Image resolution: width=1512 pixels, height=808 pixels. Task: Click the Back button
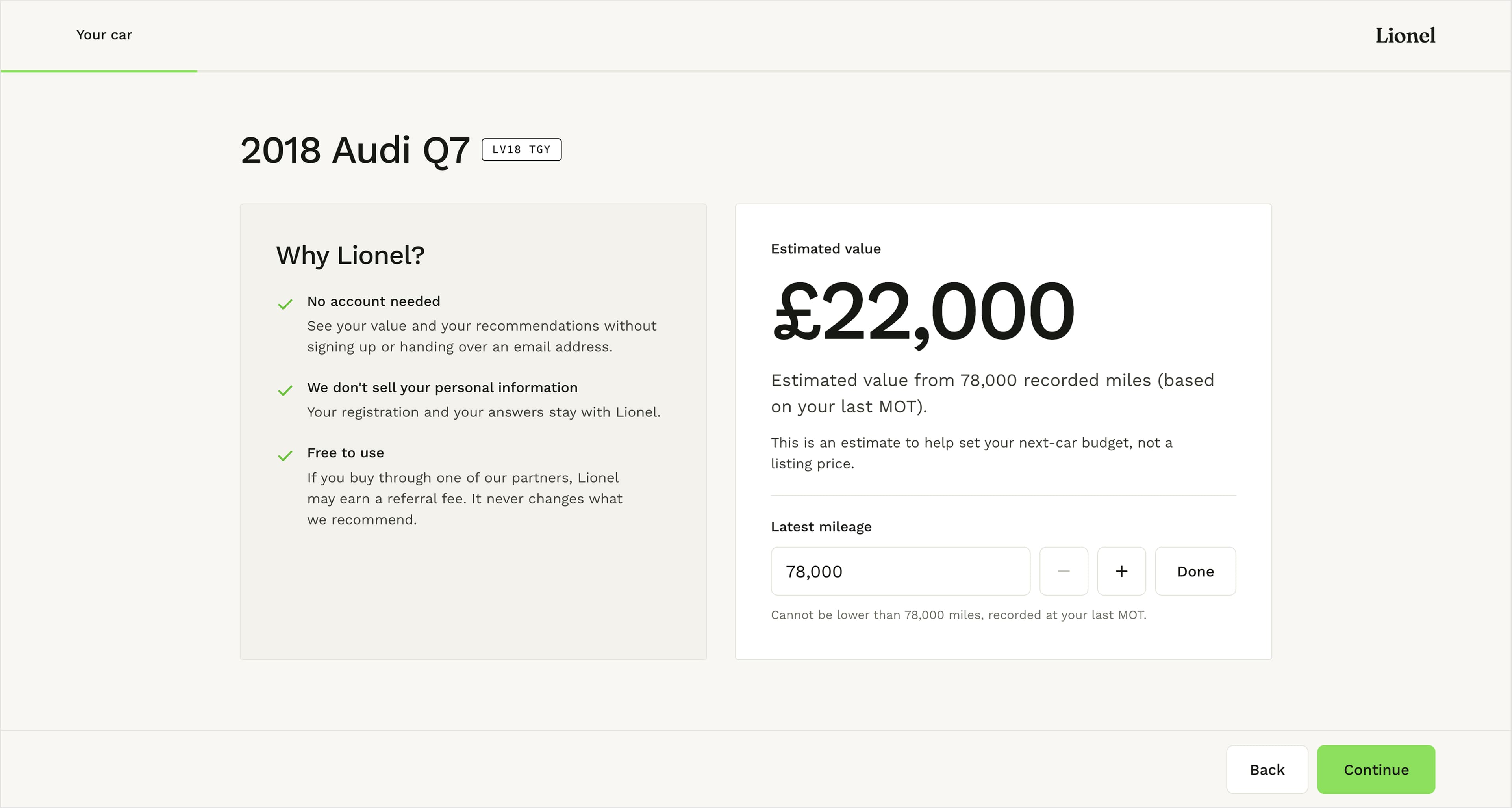point(1267,769)
